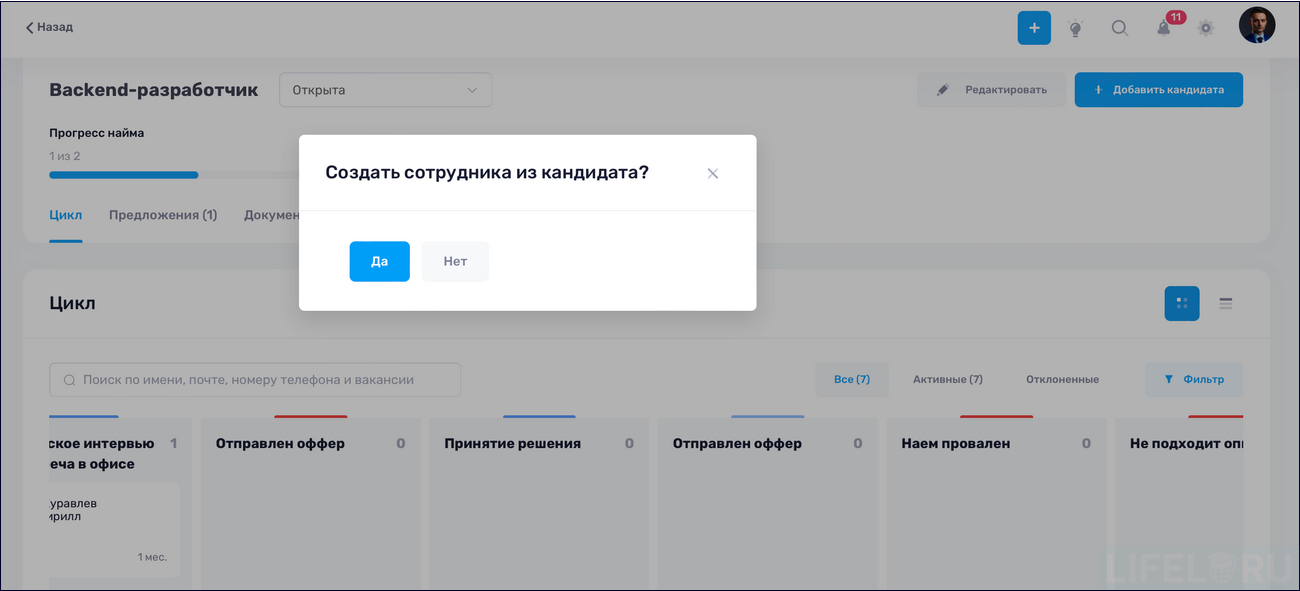Click the edit pencil on Редактировать
This screenshot has height=591, width=1300.
point(941,89)
